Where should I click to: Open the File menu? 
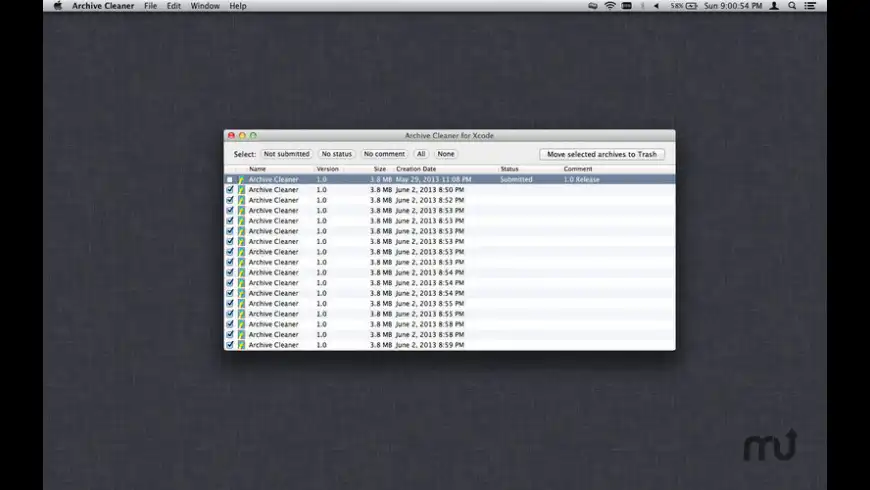coord(150,6)
